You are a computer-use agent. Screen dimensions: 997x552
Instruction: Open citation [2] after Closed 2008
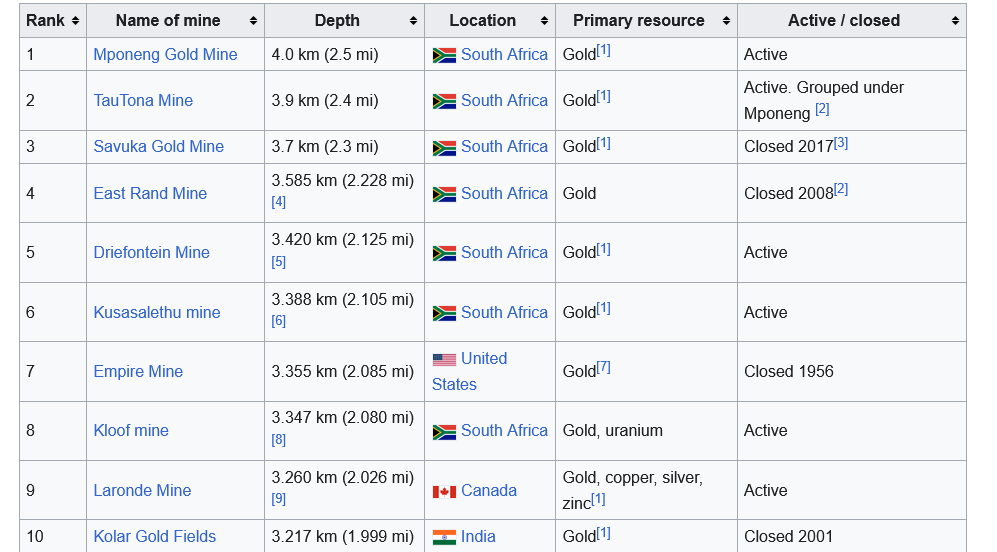[x=841, y=190]
